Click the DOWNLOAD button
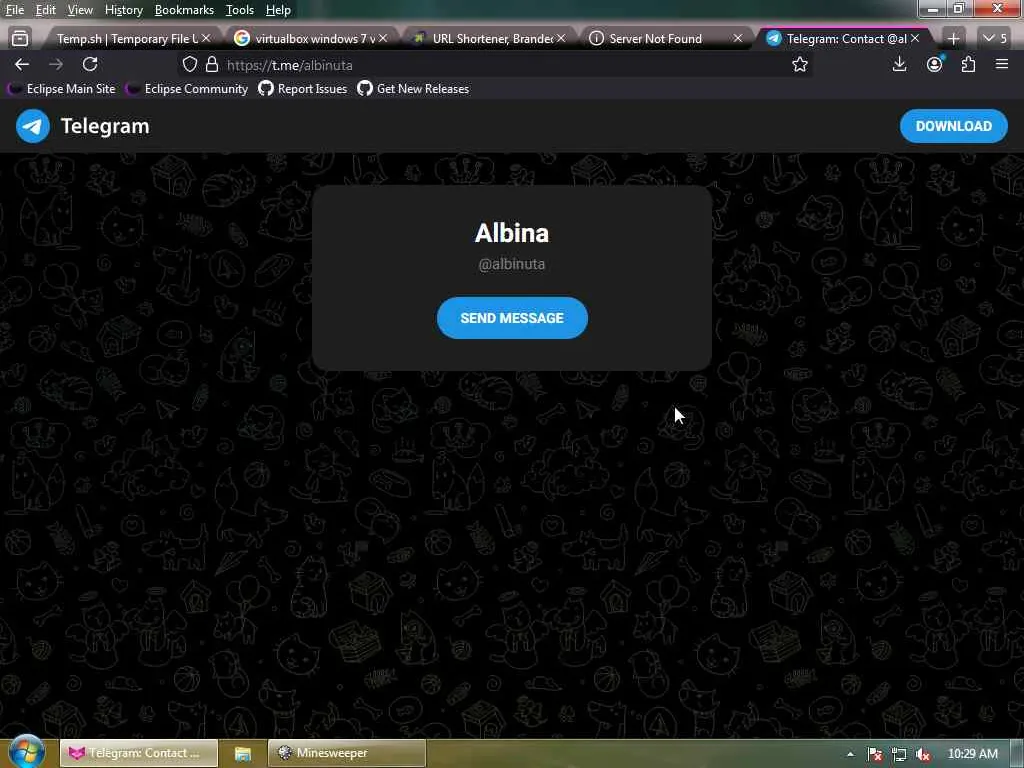 coord(953,126)
